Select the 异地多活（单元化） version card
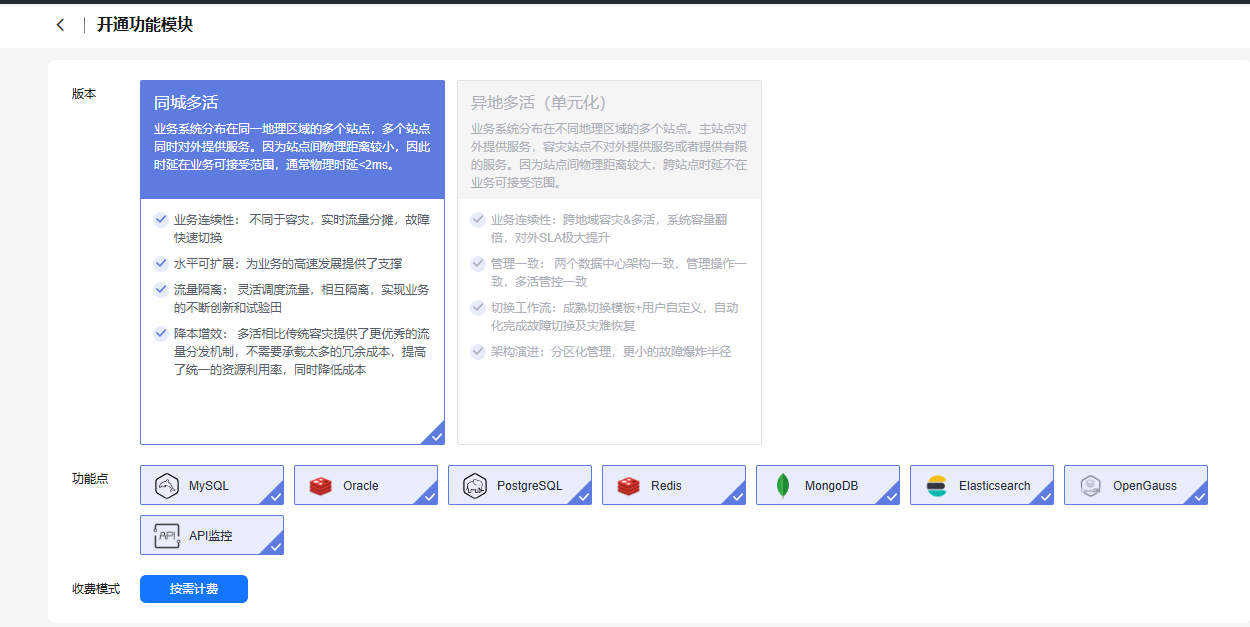 coord(609,262)
